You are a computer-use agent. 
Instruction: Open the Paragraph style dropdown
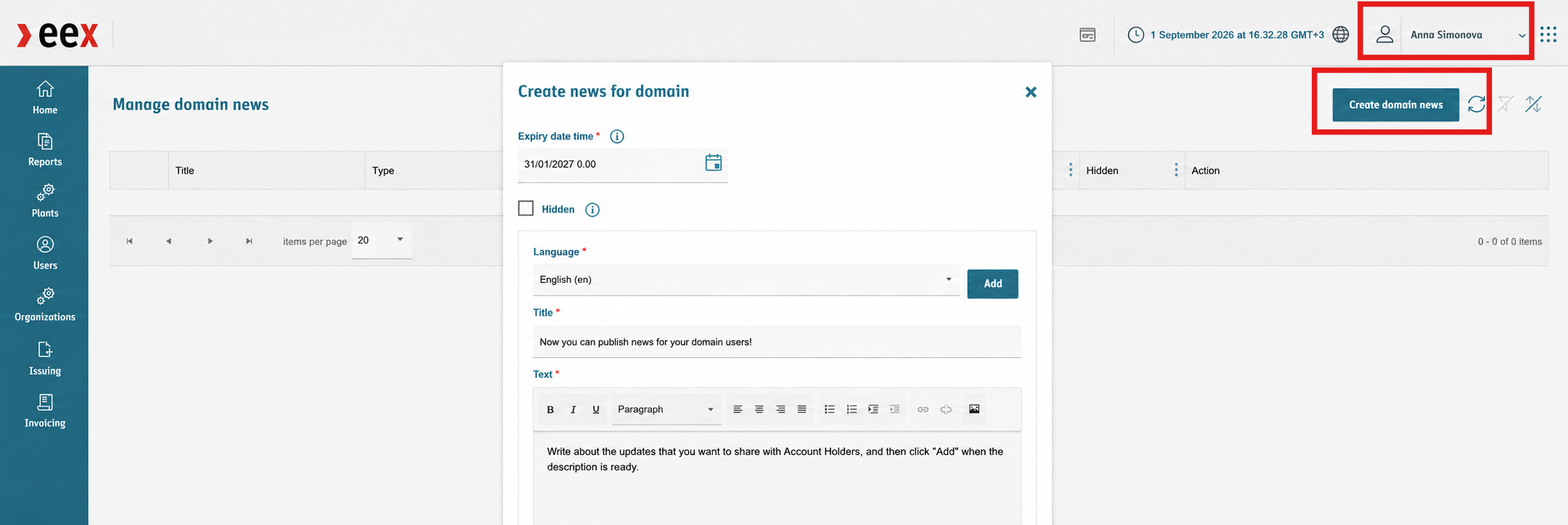pos(666,409)
